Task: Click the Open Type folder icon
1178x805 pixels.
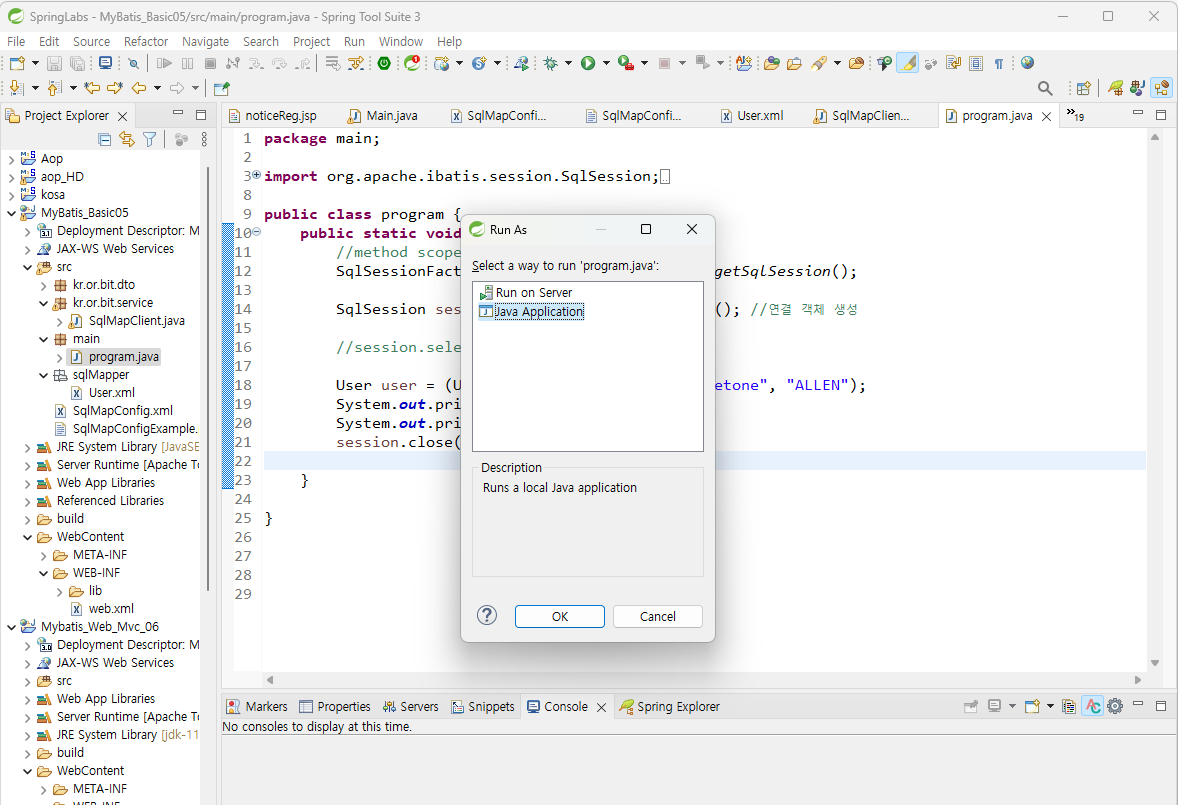Action: 772,63
